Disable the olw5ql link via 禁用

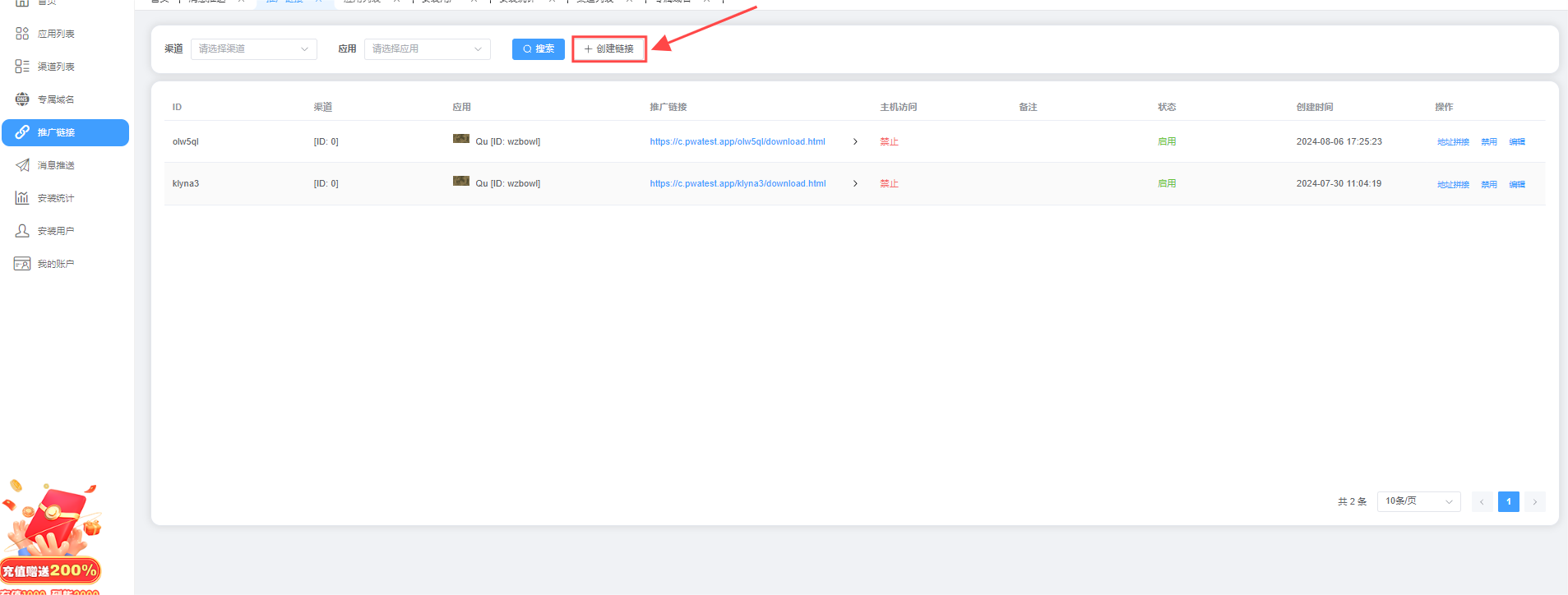[1489, 142]
